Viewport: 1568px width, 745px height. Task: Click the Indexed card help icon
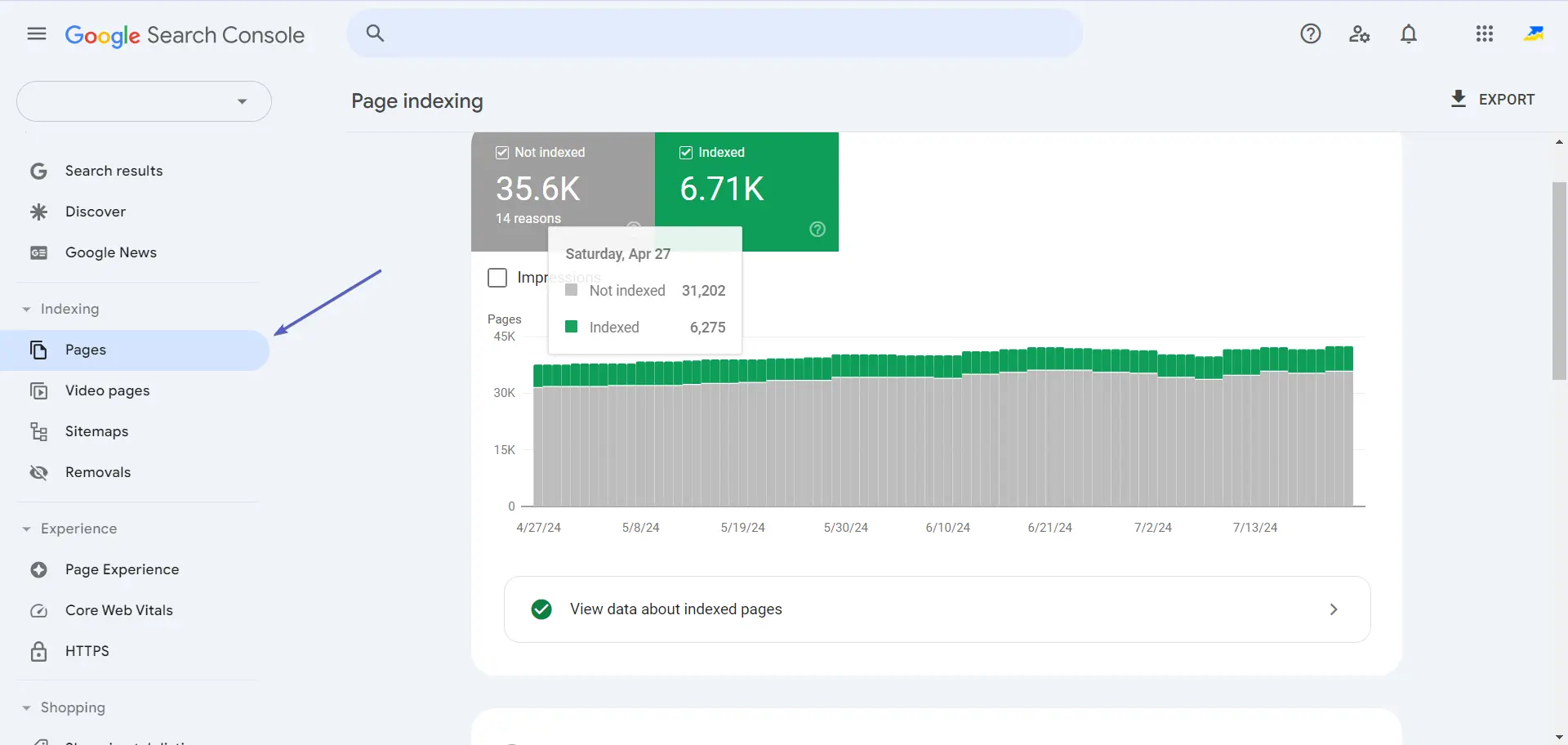tap(817, 229)
